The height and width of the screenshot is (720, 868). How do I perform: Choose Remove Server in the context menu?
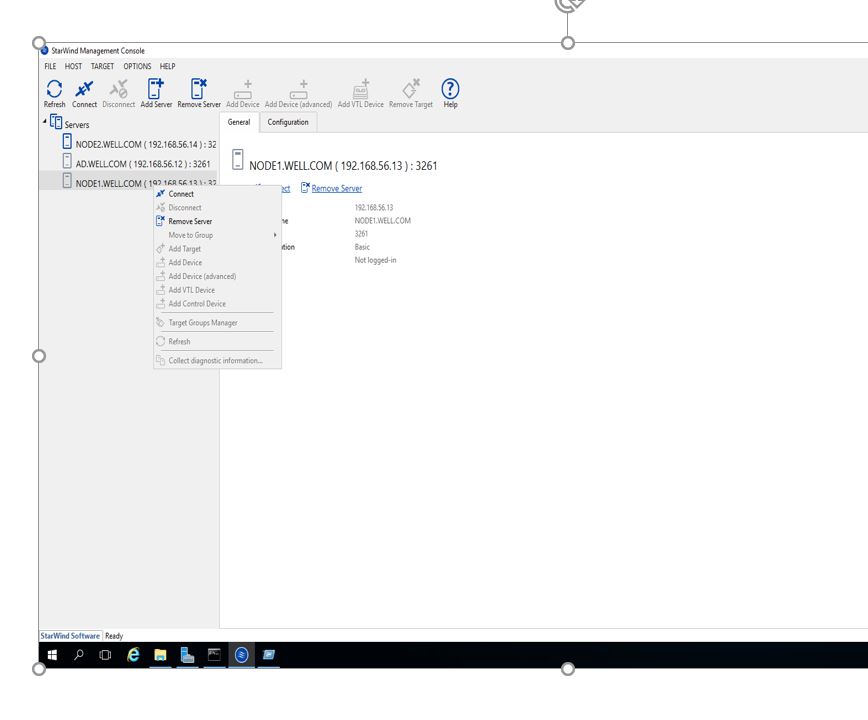[217, 221]
